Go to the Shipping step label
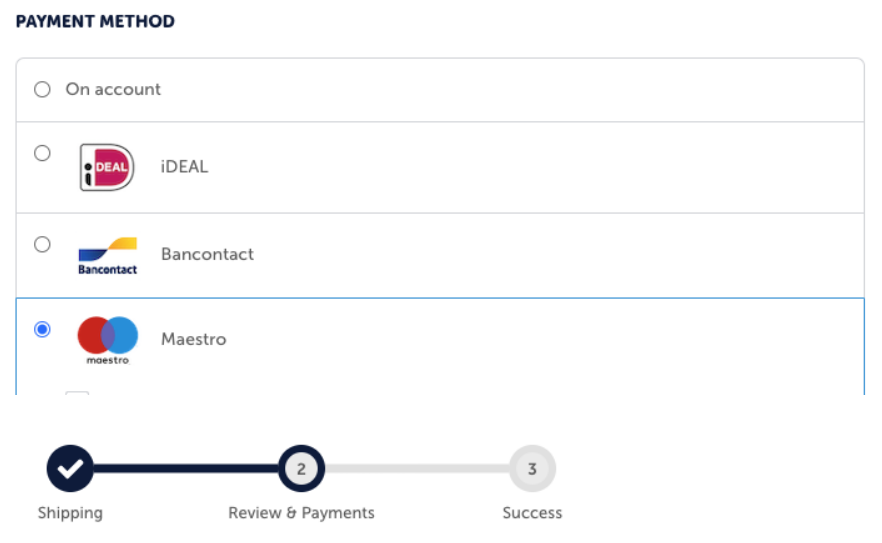The width and height of the screenshot is (882, 543). [70, 513]
